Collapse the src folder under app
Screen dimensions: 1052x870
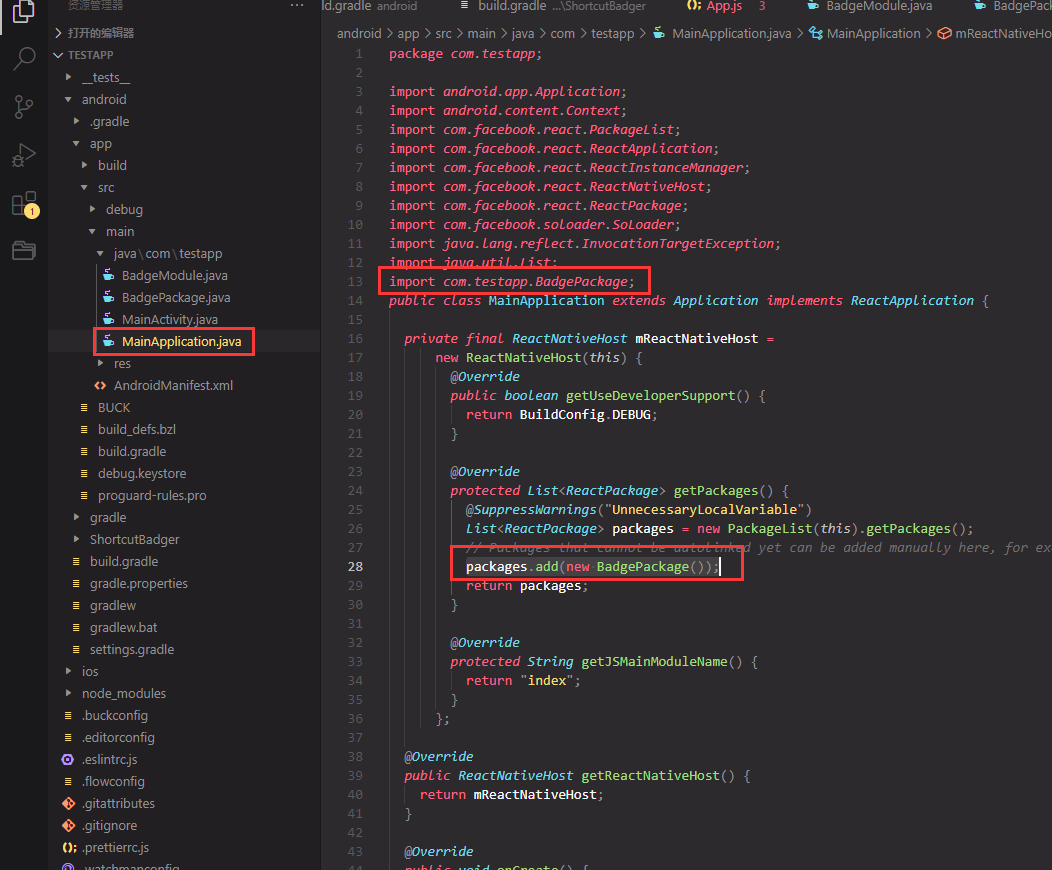tap(85, 187)
